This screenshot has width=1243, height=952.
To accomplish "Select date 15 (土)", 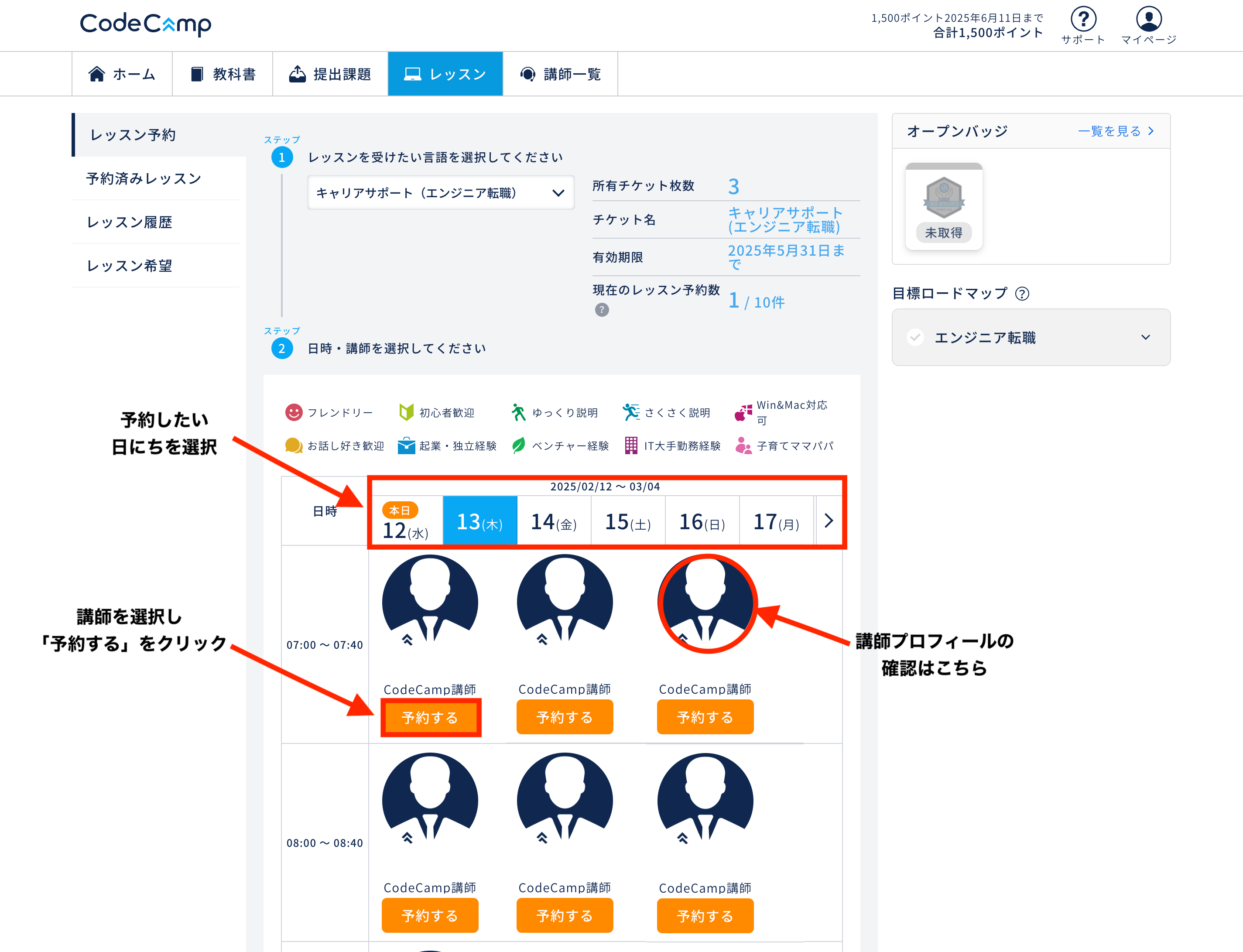I will coord(628,521).
